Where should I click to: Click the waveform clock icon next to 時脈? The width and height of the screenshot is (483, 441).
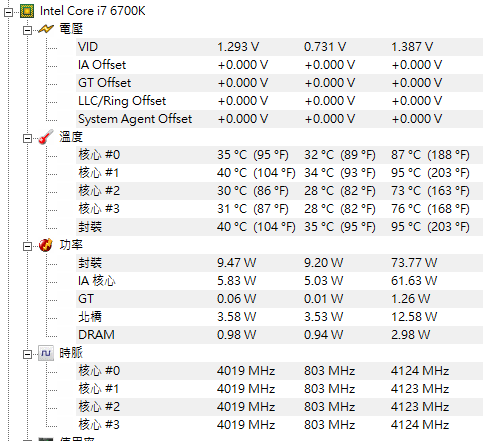[46, 353]
